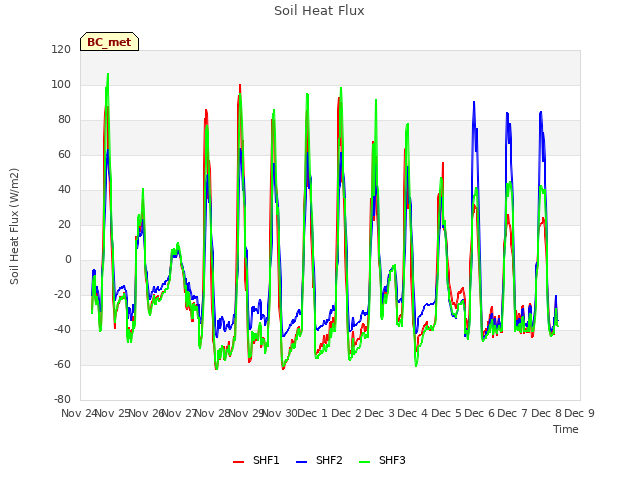Click the '100' y-axis tick label

click(61, 84)
